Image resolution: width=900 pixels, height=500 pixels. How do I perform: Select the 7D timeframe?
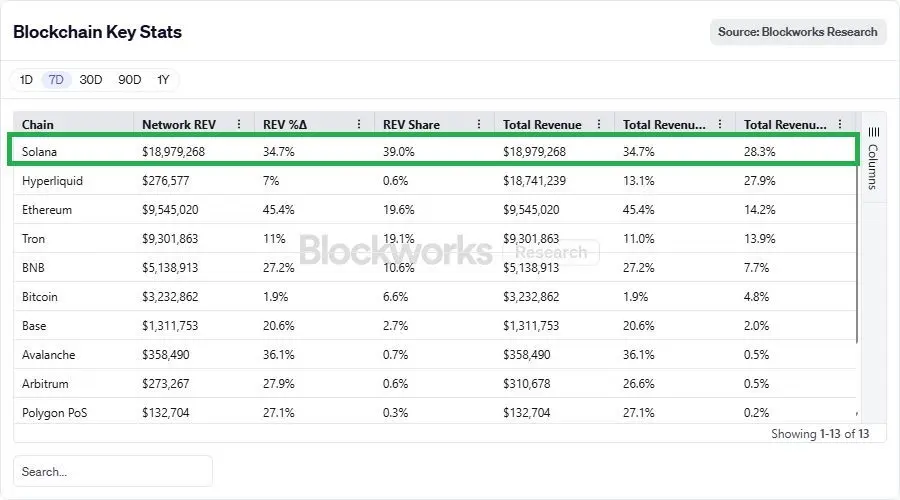pyautogui.click(x=56, y=80)
